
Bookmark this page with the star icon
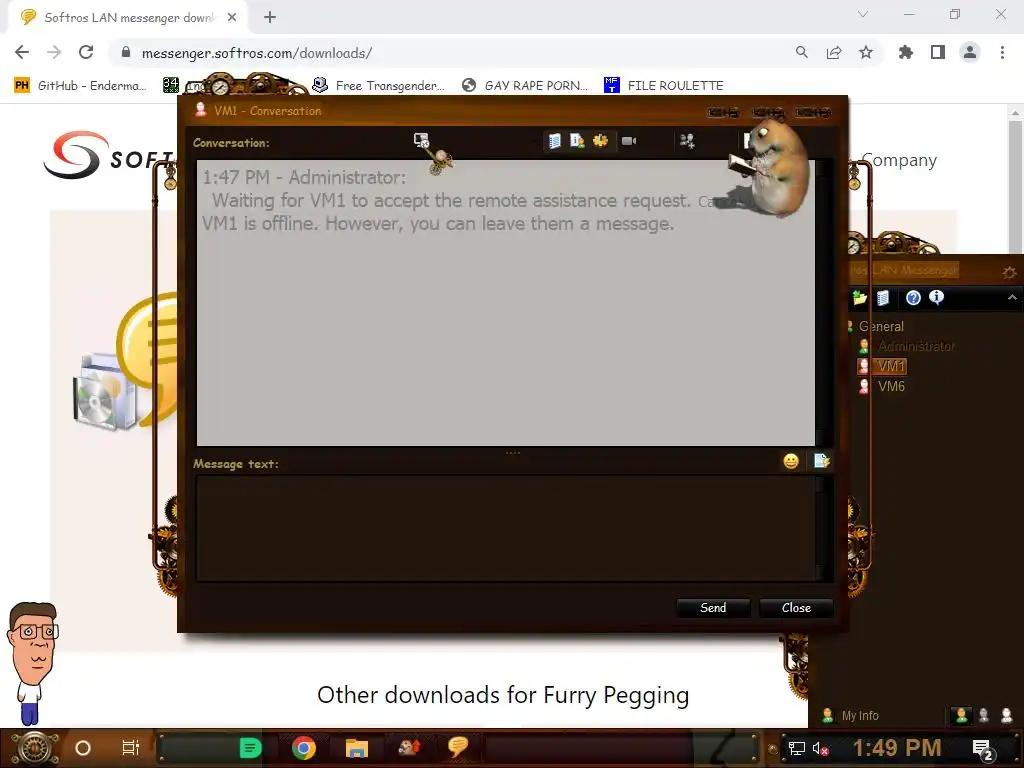point(866,52)
